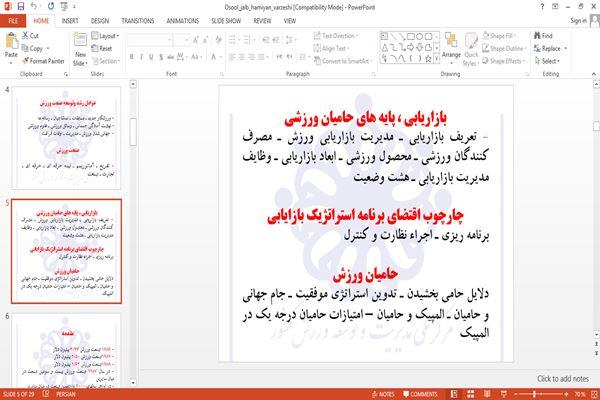Switch to Reading View icon
Viewport: 600px width, 400px height.
click(x=487, y=394)
